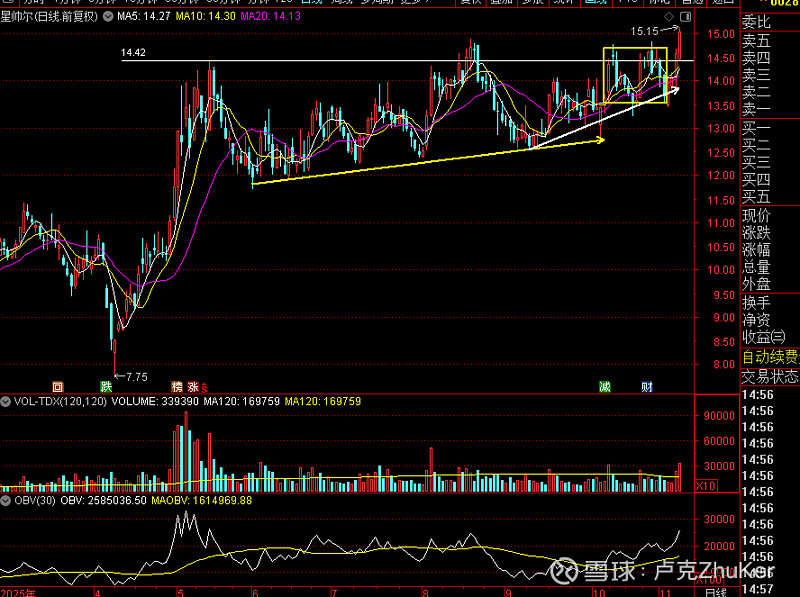Click the yellow MA10: 14.30 value
Screen dimensions: 800x597
(206, 16)
